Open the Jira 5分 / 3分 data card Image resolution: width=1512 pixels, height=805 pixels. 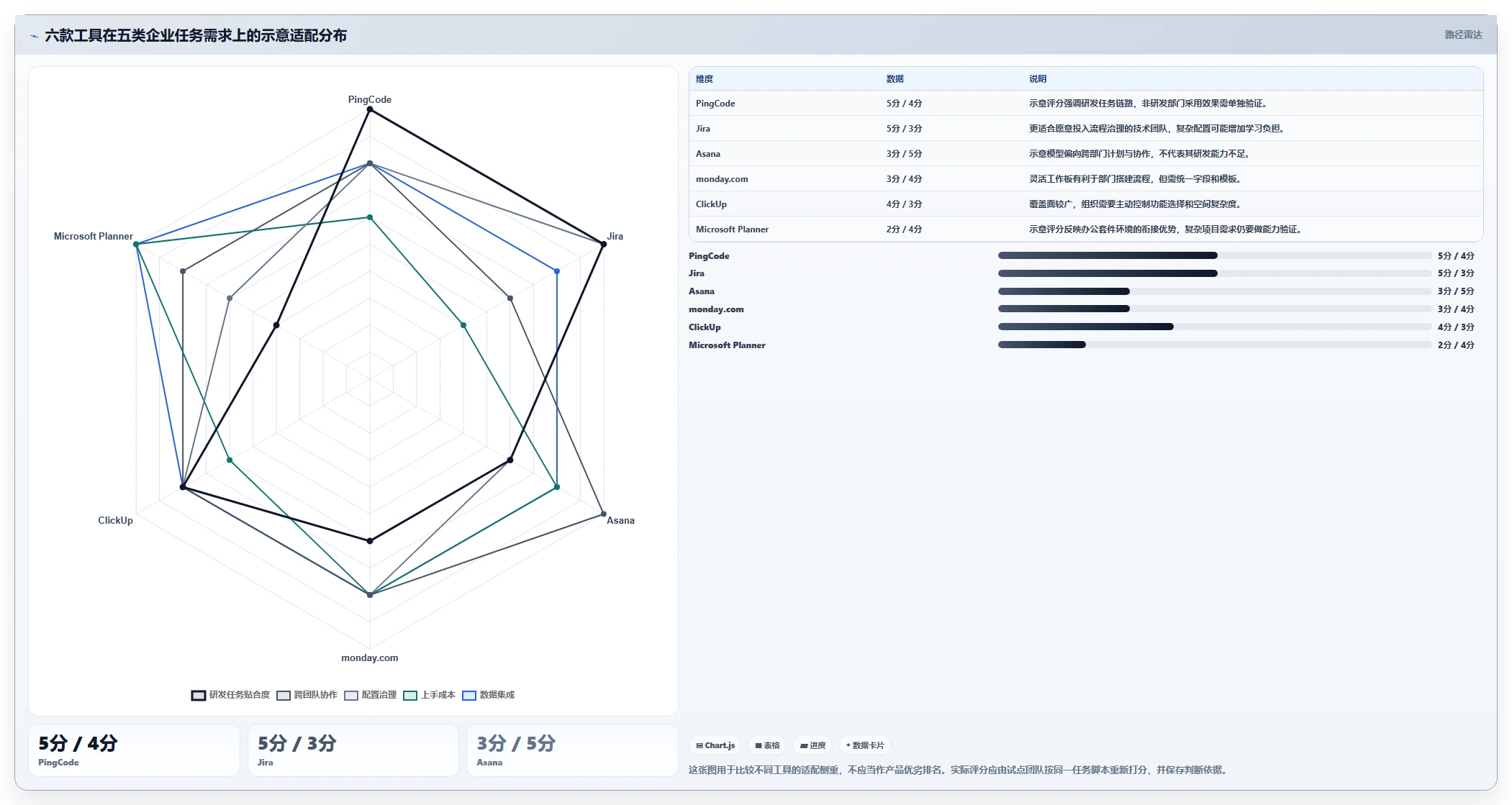[x=353, y=750]
